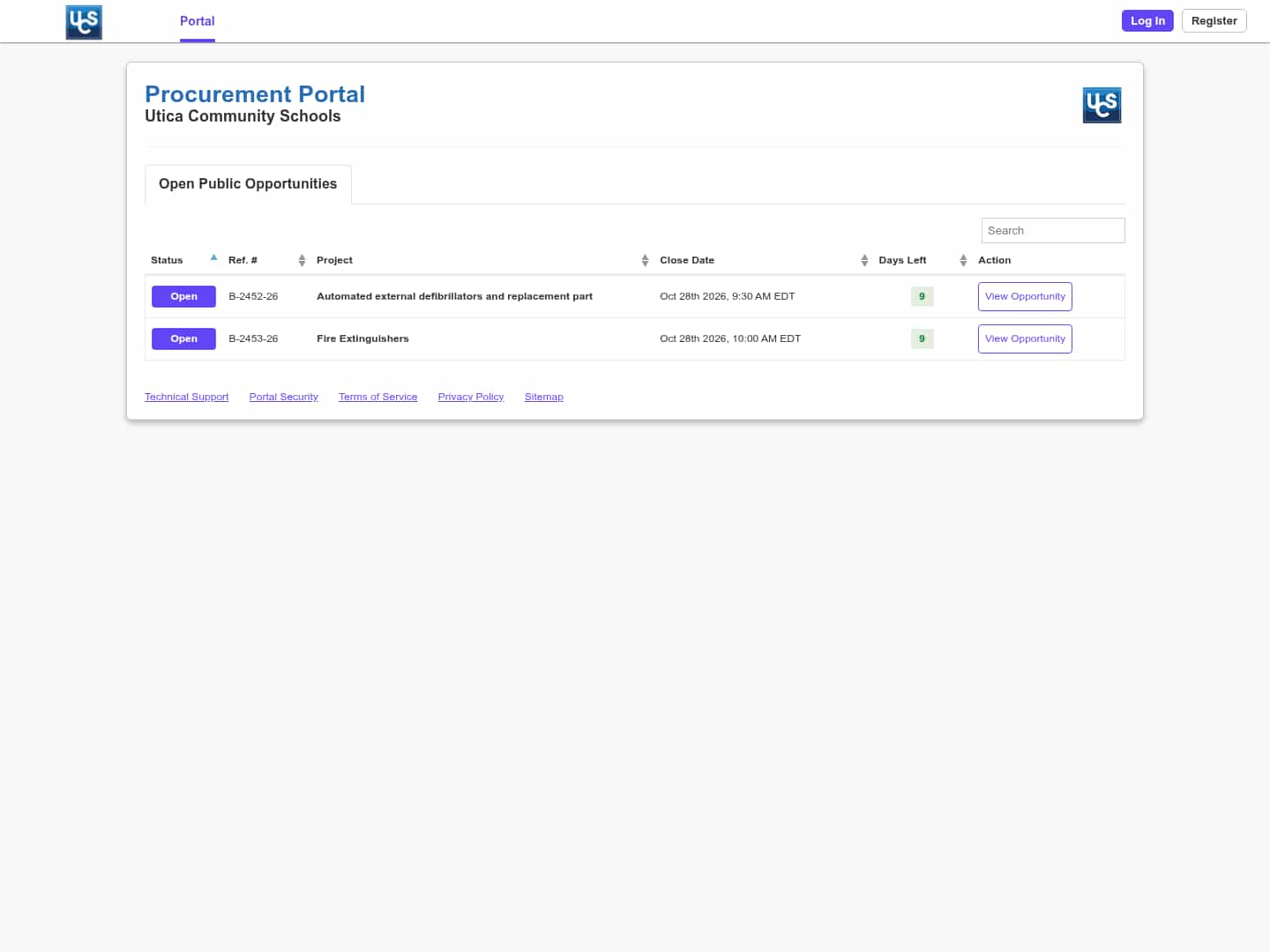Image resolution: width=1270 pixels, height=952 pixels.
Task: Open Technical Support link
Action: click(186, 397)
